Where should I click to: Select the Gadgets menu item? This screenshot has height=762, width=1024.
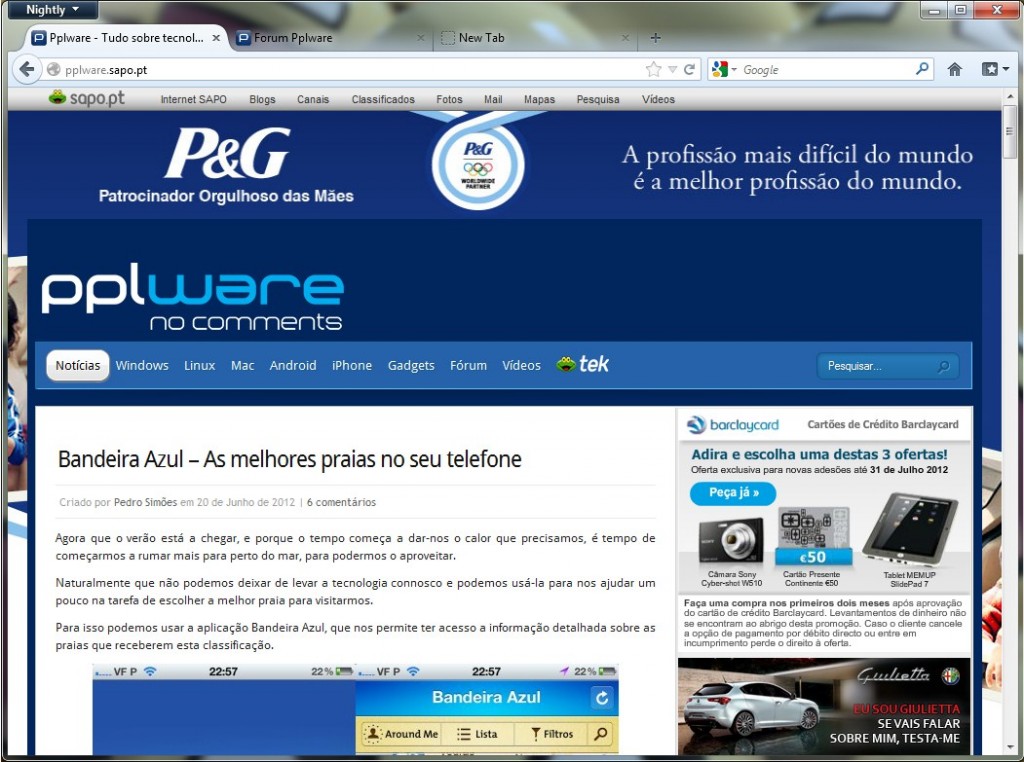point(411,366)
